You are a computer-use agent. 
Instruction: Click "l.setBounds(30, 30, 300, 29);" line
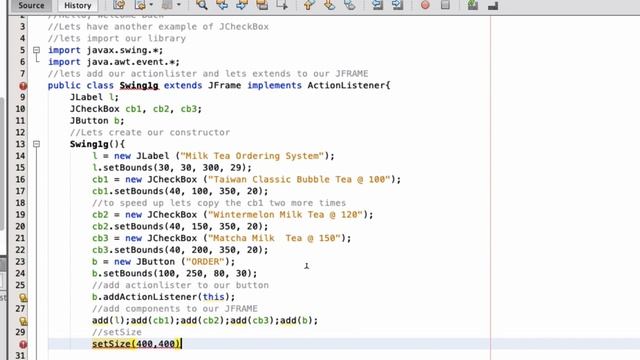pyautogui.click(x=172, y=168)
